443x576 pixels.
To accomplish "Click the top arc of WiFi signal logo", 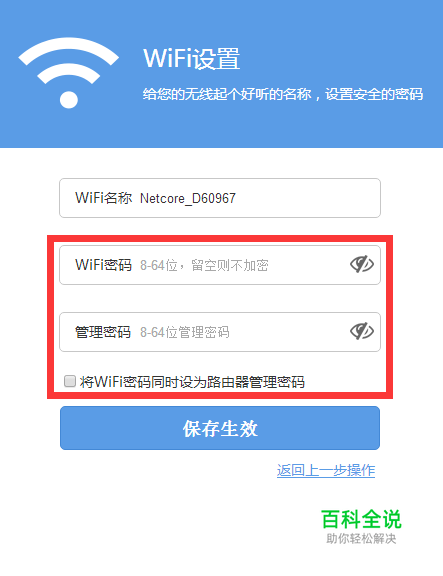I will 69,47.
